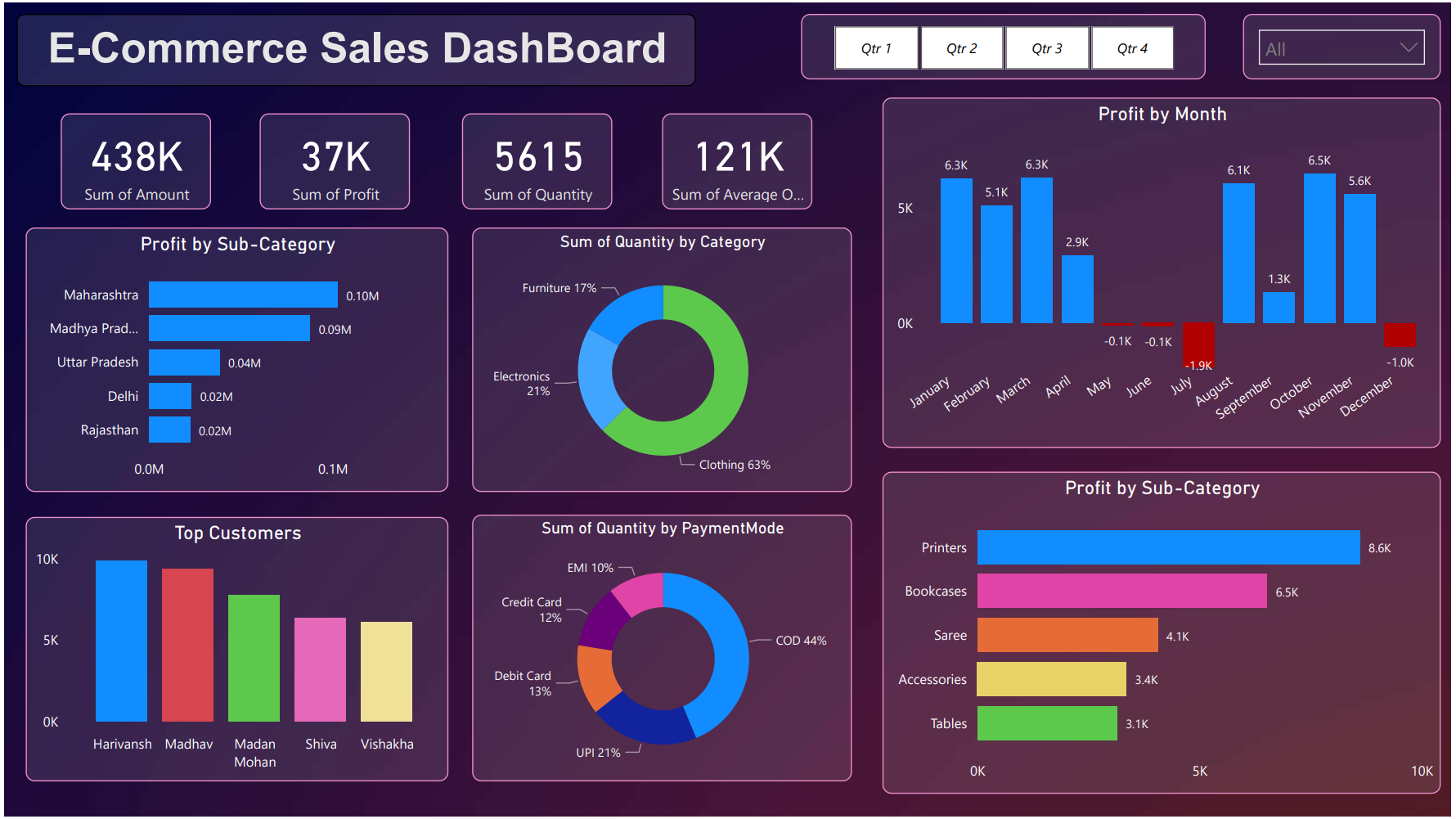Image resolution: width=1456 pixels, height=819 pixels.
Task: Select the Qtr 1 slicer button
Action: pyautogui.click(x=876, y=48)
